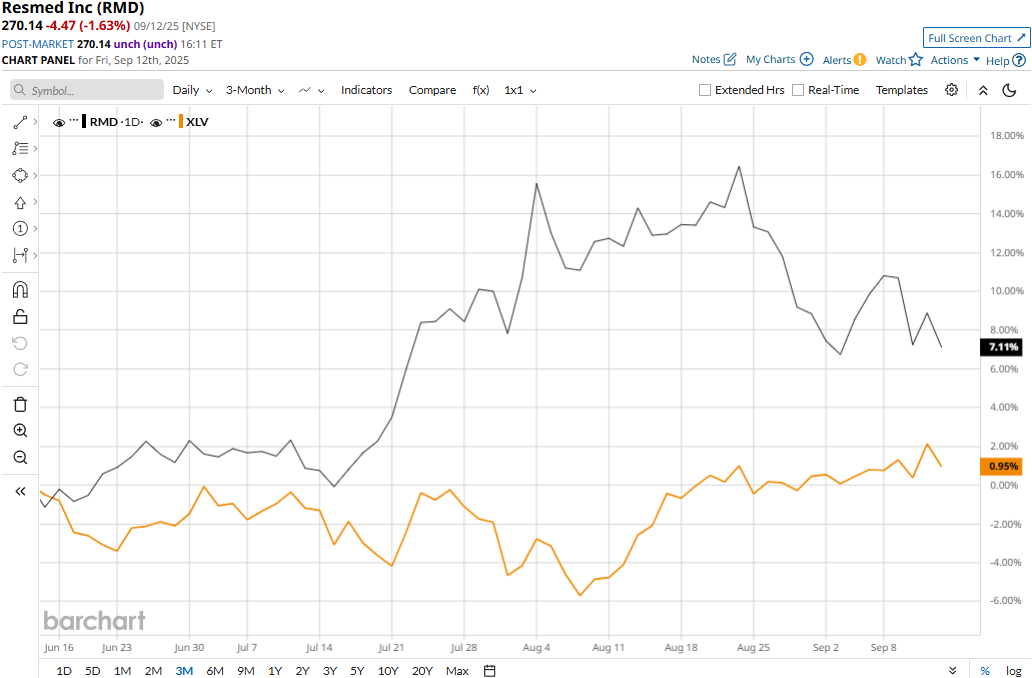Click the Compare button
Screen dimensions: 1032x678
point(432,90)
